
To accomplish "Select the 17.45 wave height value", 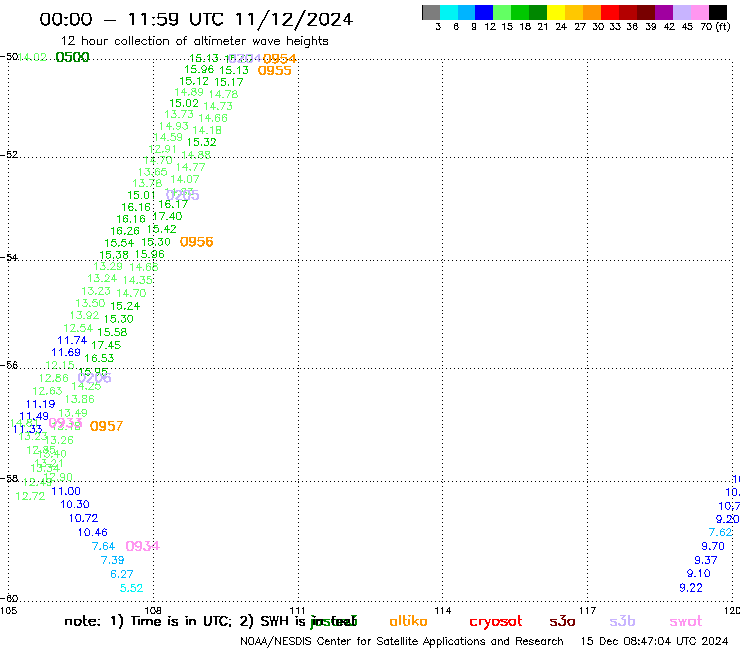I will [106, 345].
